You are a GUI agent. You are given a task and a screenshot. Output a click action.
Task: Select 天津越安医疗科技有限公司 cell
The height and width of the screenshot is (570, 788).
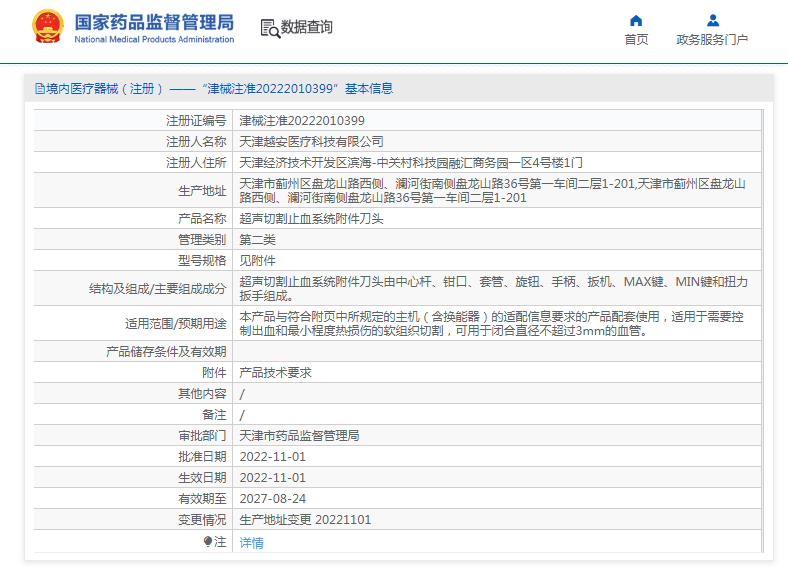(x=311, y=142)
